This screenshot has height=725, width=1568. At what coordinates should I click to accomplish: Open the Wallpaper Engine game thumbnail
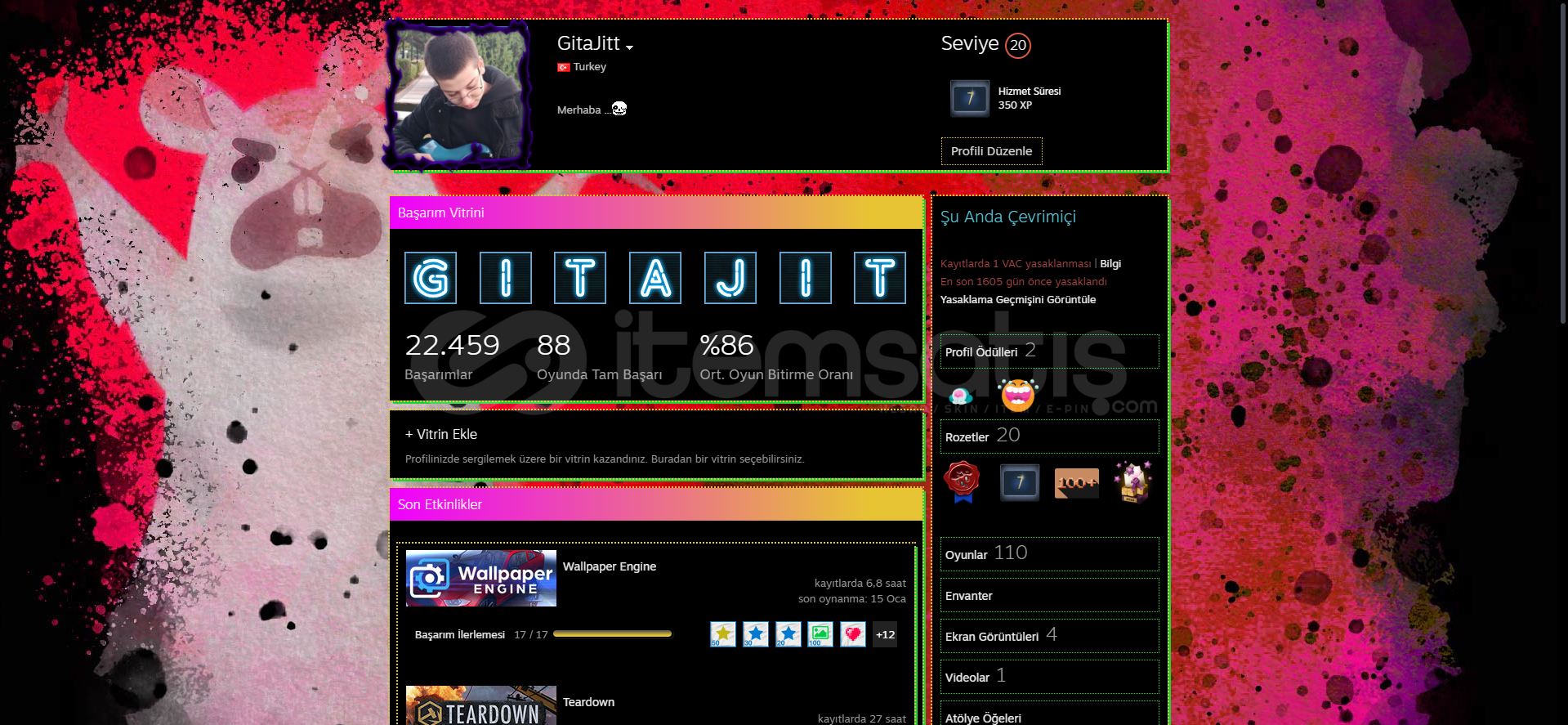(481, 578)
